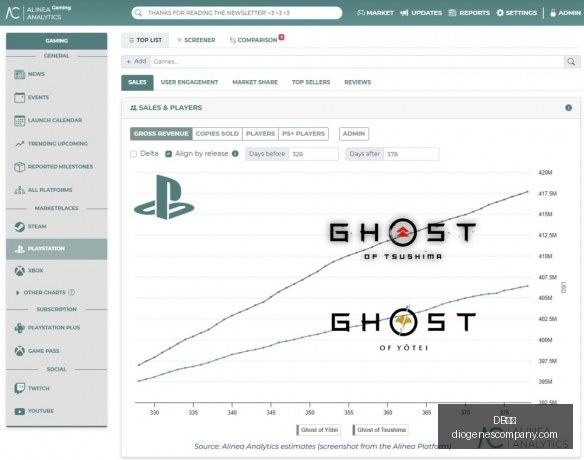
Task: Switch chart to Players
Action: tap(260, 134)
